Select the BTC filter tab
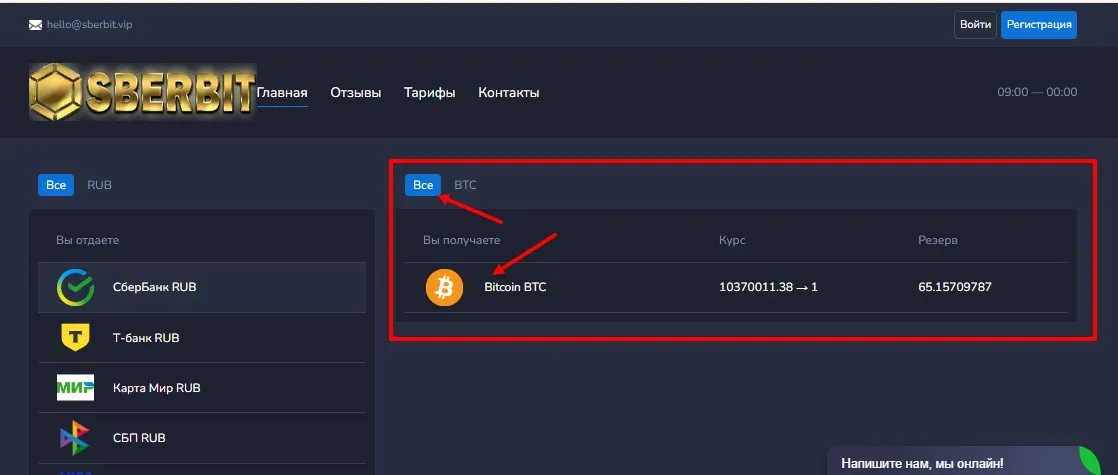1118x475 pixels. tap(465, 185)
